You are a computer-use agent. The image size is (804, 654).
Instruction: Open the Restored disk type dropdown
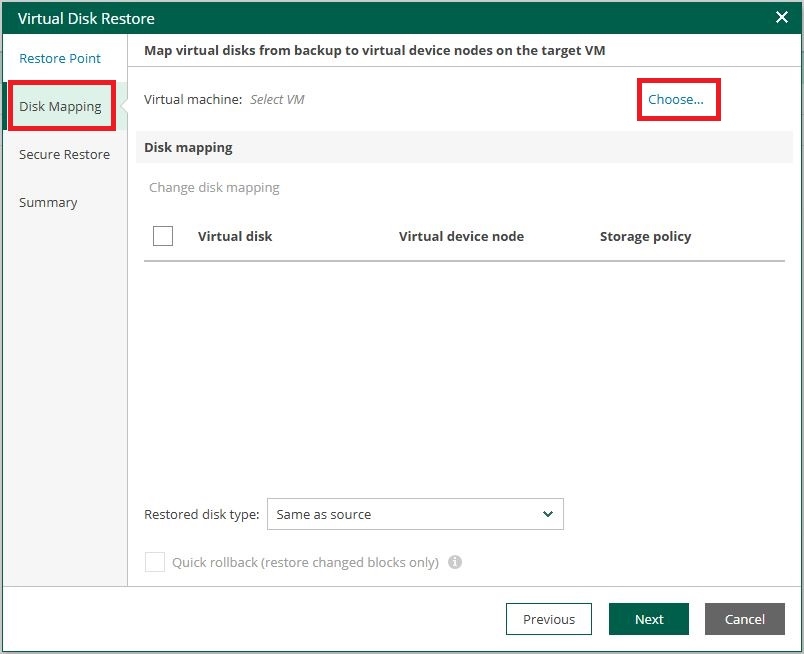[x=415, y=514]
